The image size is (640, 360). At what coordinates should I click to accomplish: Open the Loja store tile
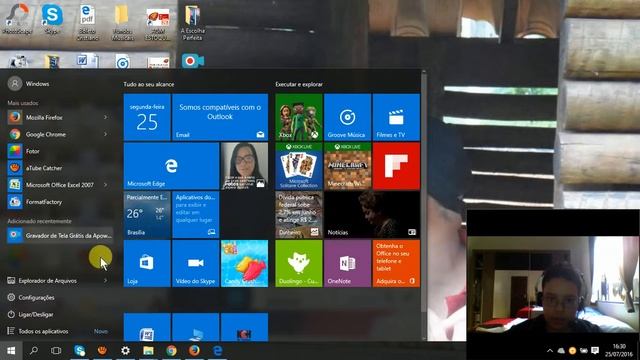[x=147, y=263]
